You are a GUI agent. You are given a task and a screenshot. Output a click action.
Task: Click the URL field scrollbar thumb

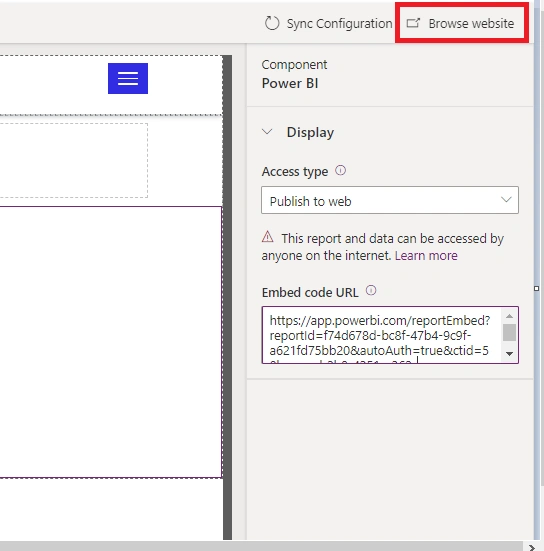point(509,332)
